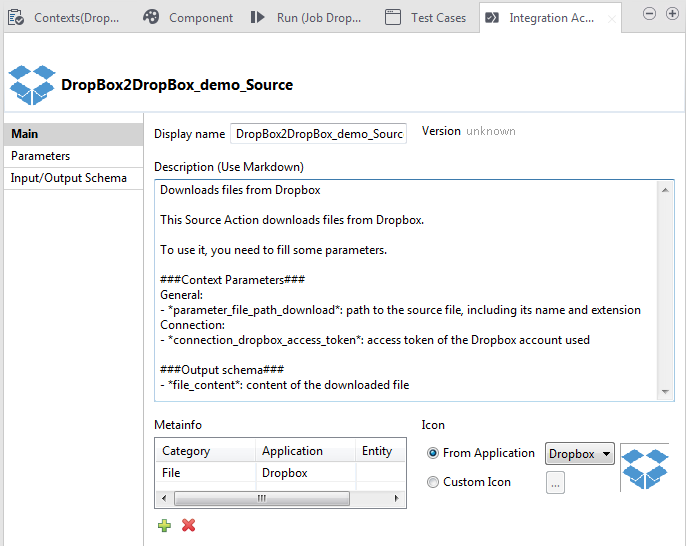Delete metainfo row with red X
Viewport: 686px width, 546px height.
coord(189,525)
